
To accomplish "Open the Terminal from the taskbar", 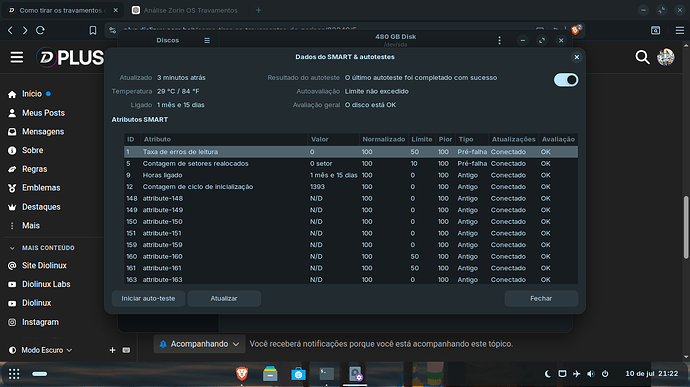I will (327, 374).
